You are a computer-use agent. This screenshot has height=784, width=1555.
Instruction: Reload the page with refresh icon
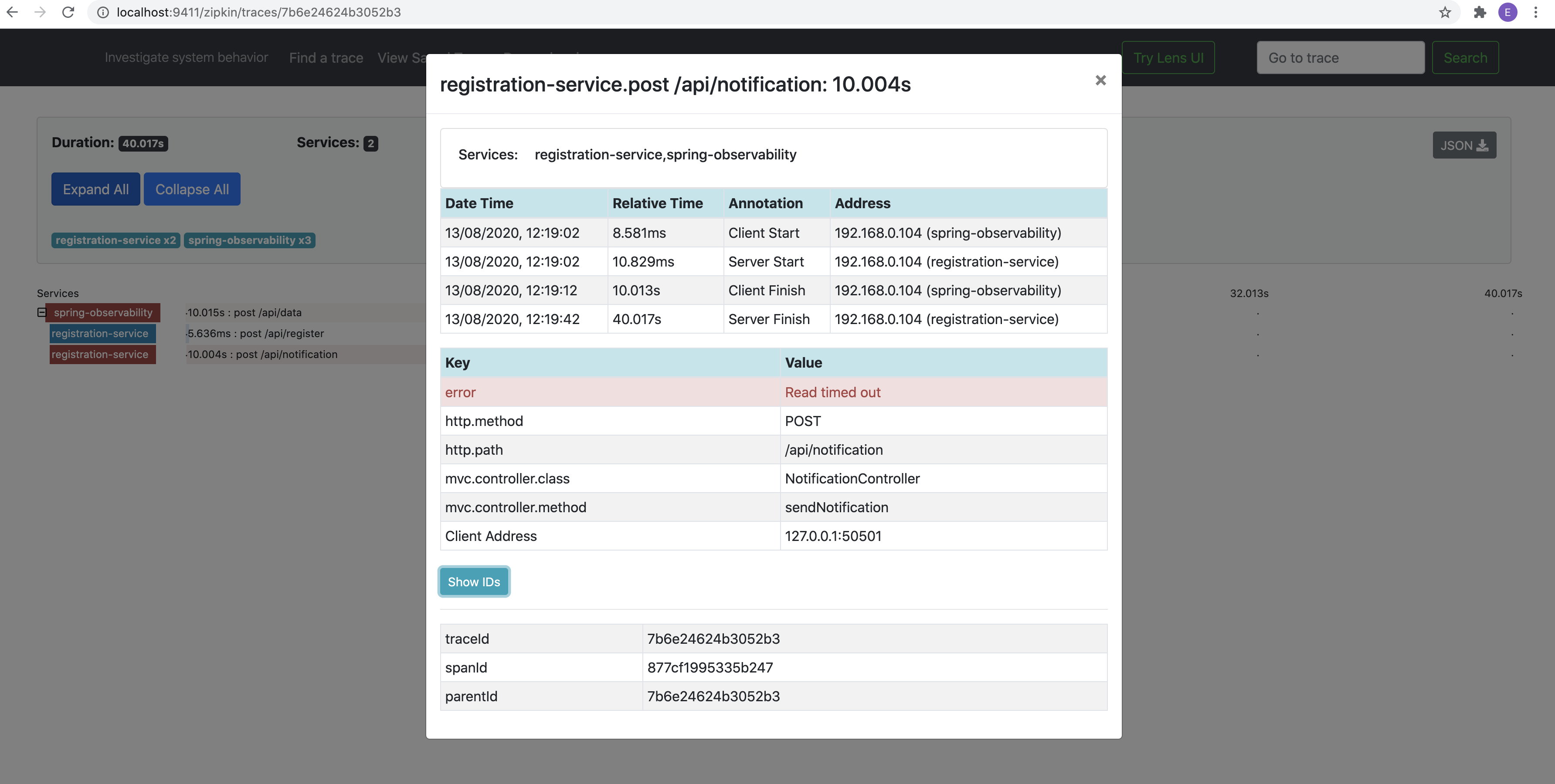(x=68, y=12)
